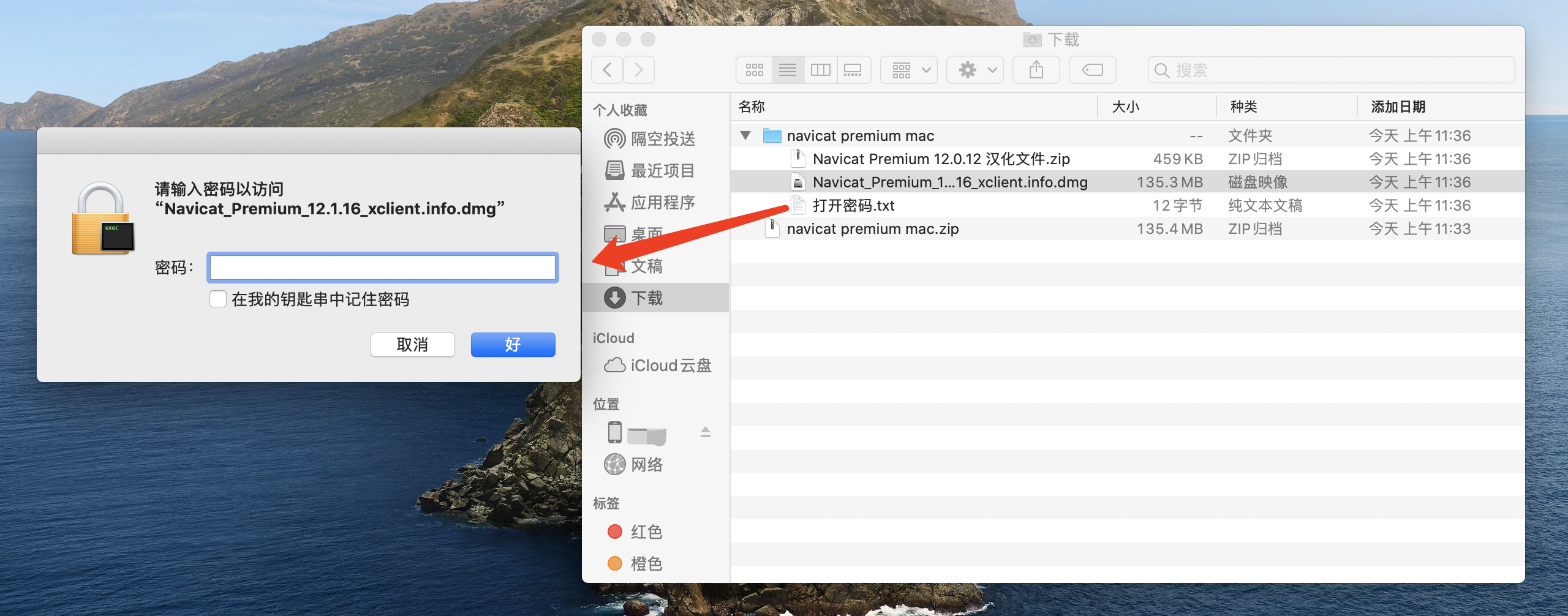1568x616 pixels.
Task: Click the 好 OK button
Action: click(x=513, y=345)
